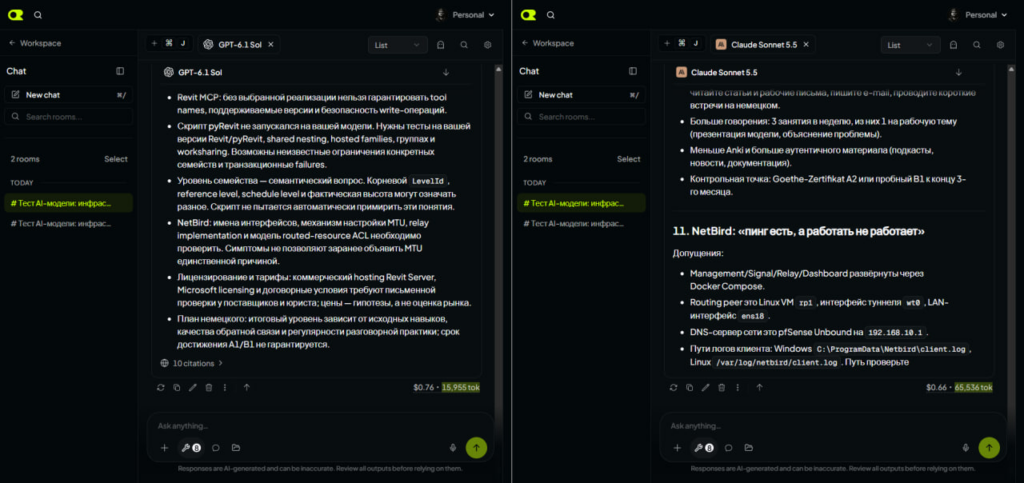This screenshot has height=483, width=1024.
Task: Toggle tools wrench button in right window composer
Action: coord(703,448)
